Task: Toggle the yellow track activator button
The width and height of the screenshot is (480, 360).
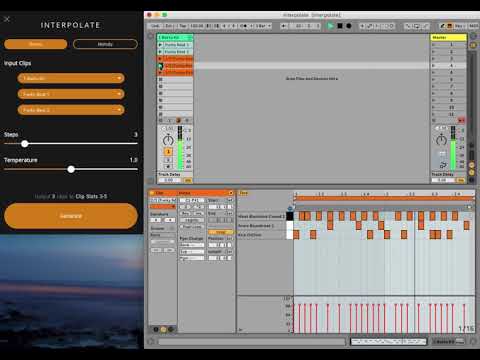Action: [168, 152]
